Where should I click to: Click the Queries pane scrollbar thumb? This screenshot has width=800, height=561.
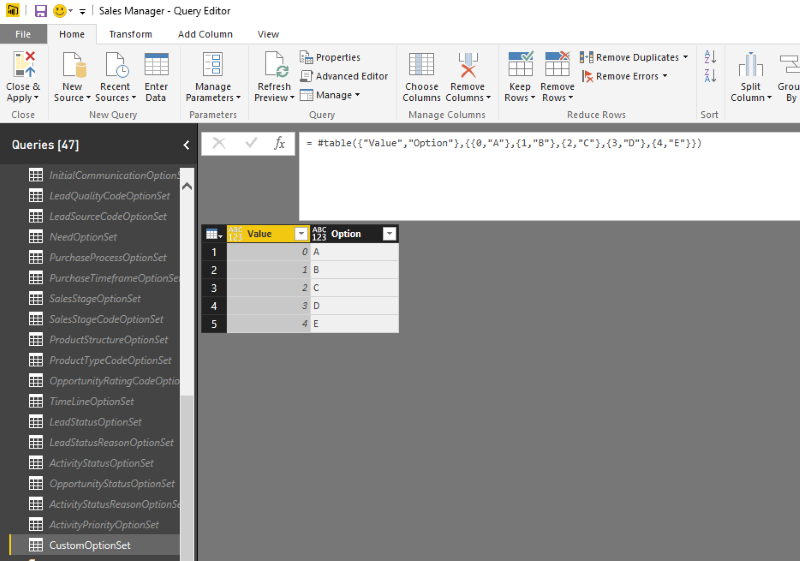point(187,478)
